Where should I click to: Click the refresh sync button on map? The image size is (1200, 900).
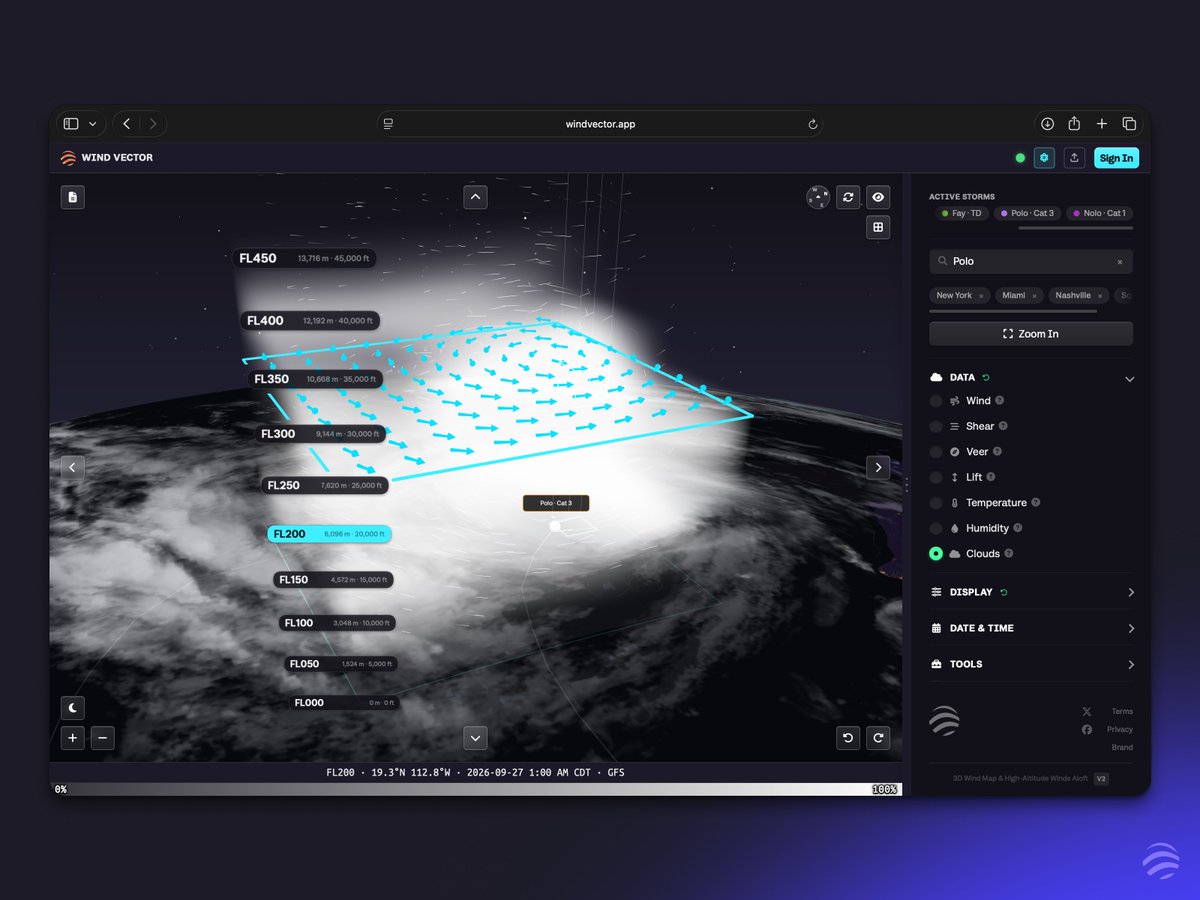pos(848,197)
